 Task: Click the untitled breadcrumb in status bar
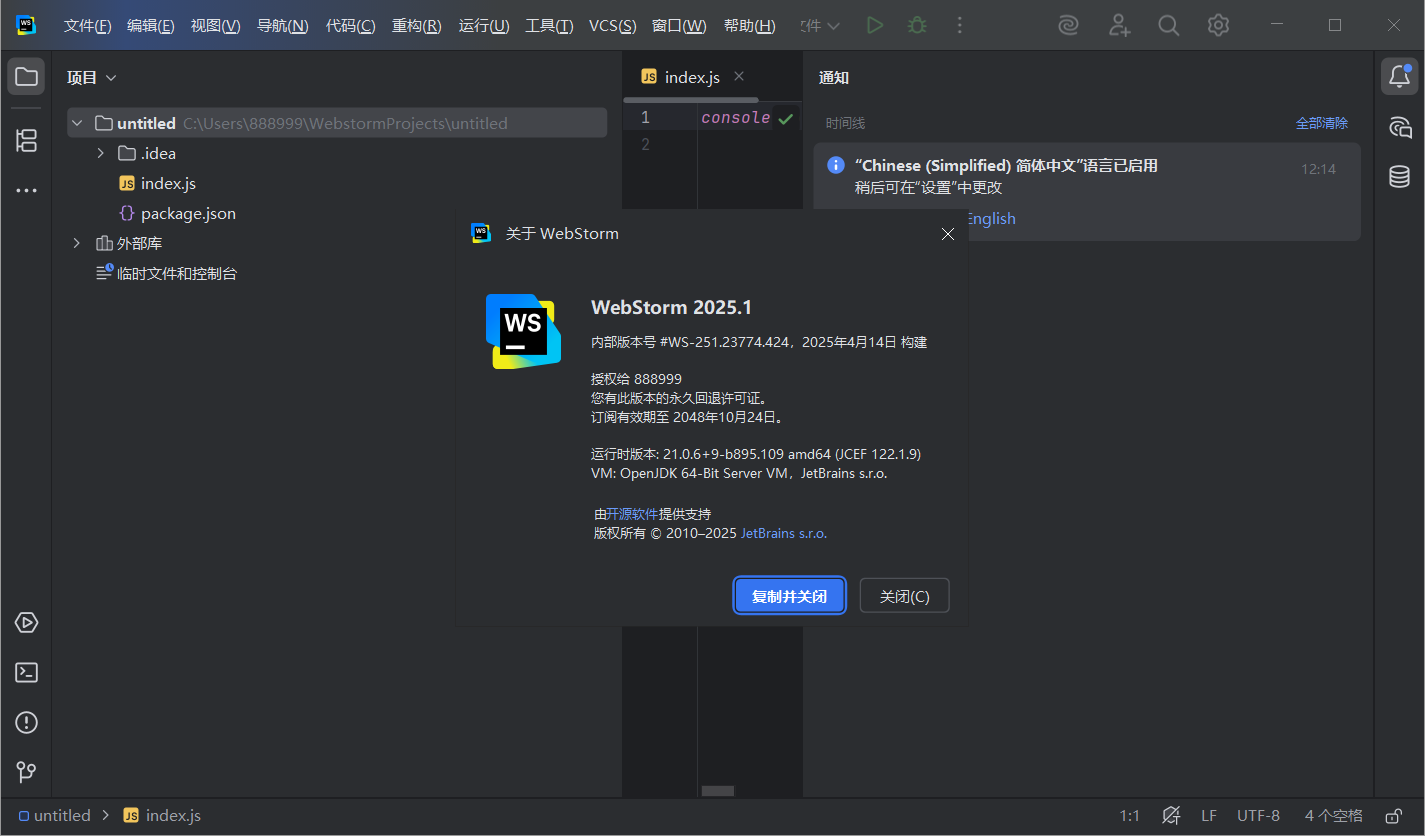click(55, 816)
